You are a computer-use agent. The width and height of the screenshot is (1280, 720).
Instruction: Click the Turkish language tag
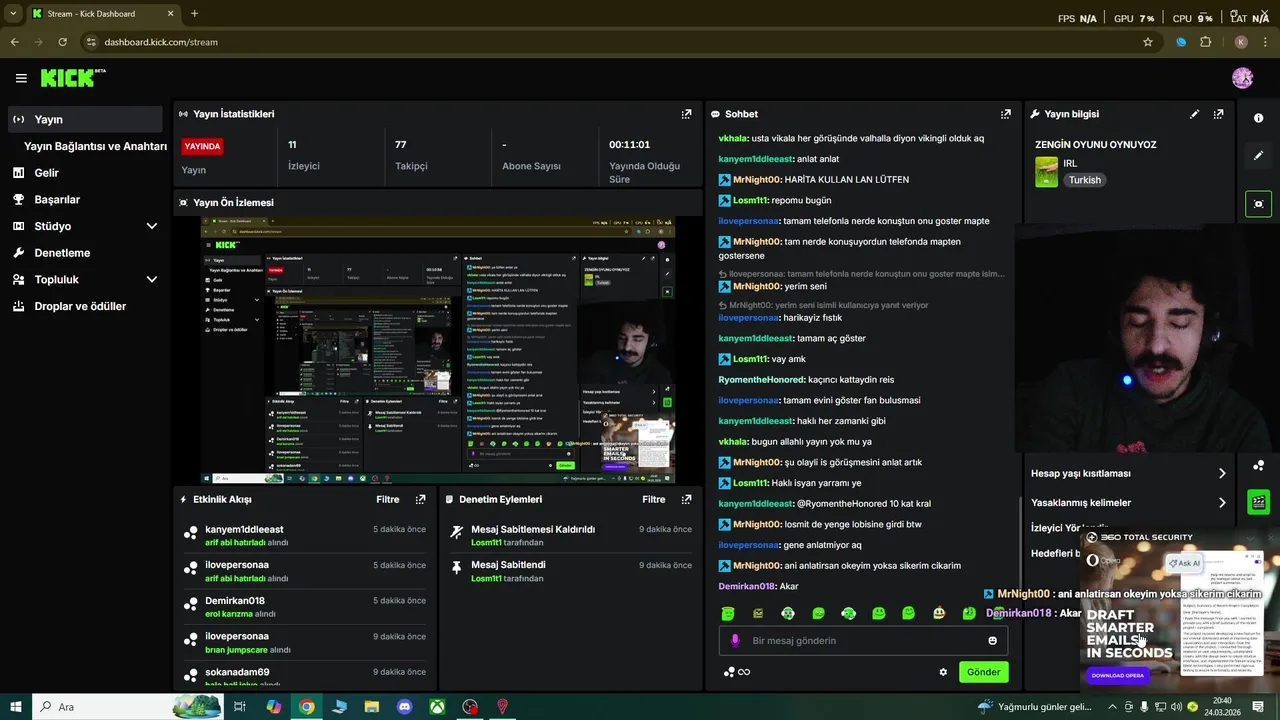tap(1084, 180)
